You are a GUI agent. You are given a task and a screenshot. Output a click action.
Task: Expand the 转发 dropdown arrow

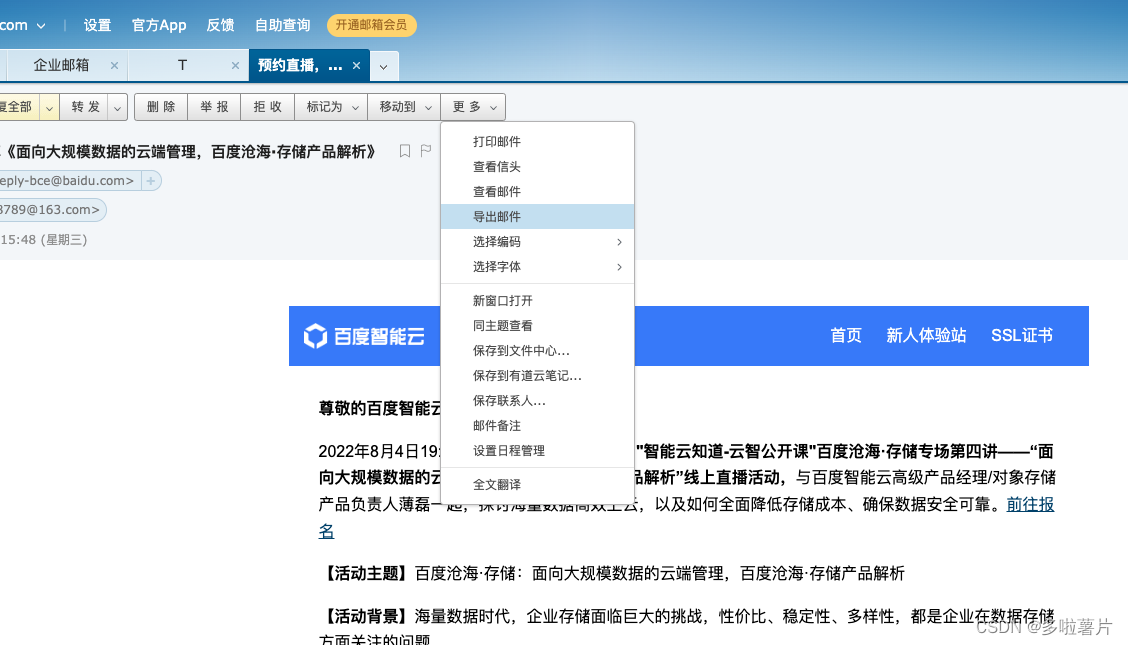tap(117, 106)
